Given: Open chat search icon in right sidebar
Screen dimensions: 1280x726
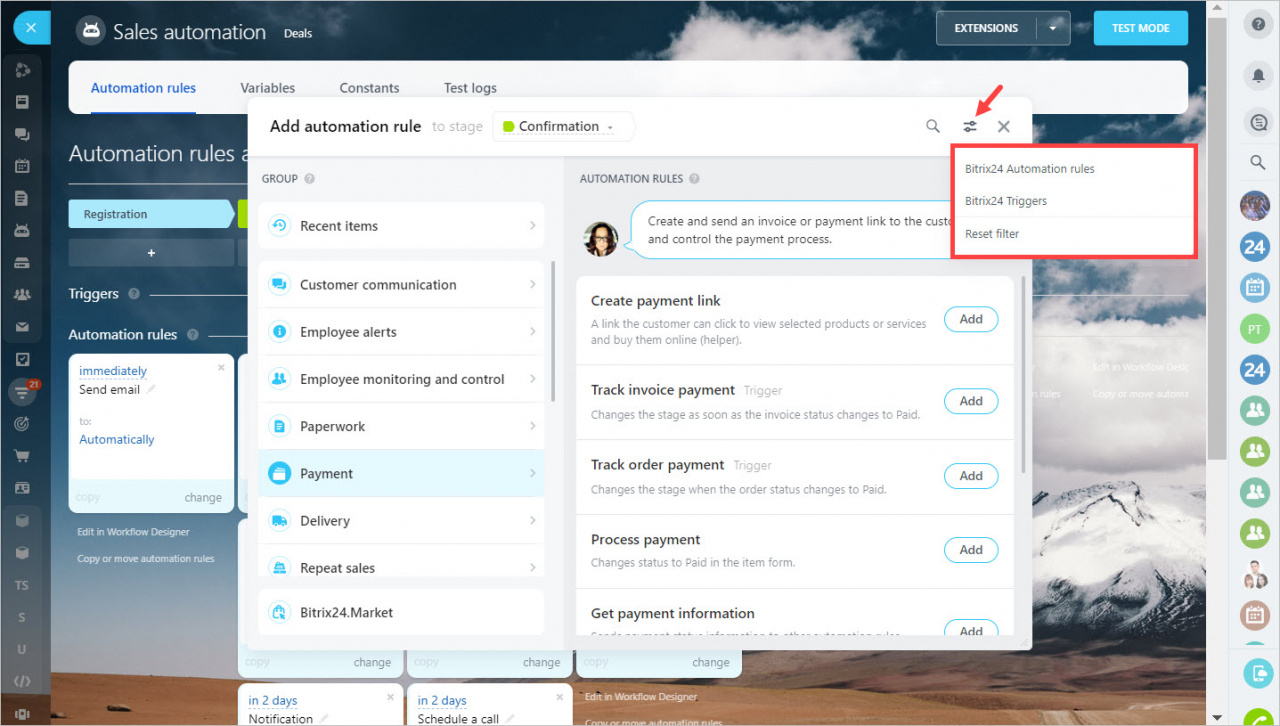Looking at the screenshot, I should click(1258, 123).
